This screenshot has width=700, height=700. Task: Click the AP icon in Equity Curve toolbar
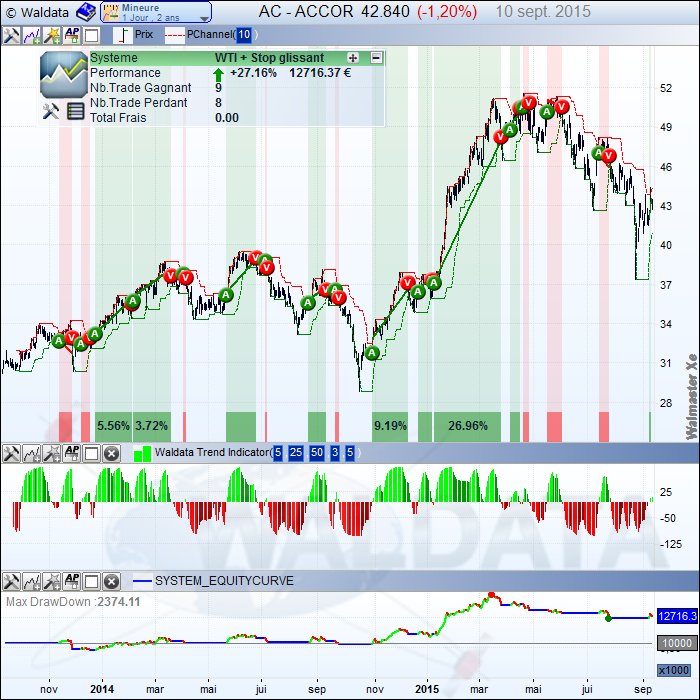pyautogui.click(x=72, y=582)
